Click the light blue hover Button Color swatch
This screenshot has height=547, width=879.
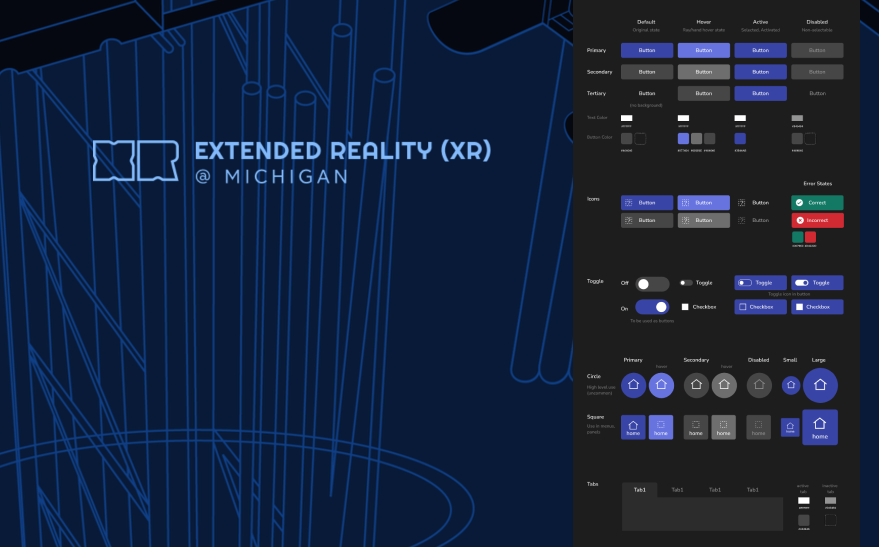click(x=683, y=138)
